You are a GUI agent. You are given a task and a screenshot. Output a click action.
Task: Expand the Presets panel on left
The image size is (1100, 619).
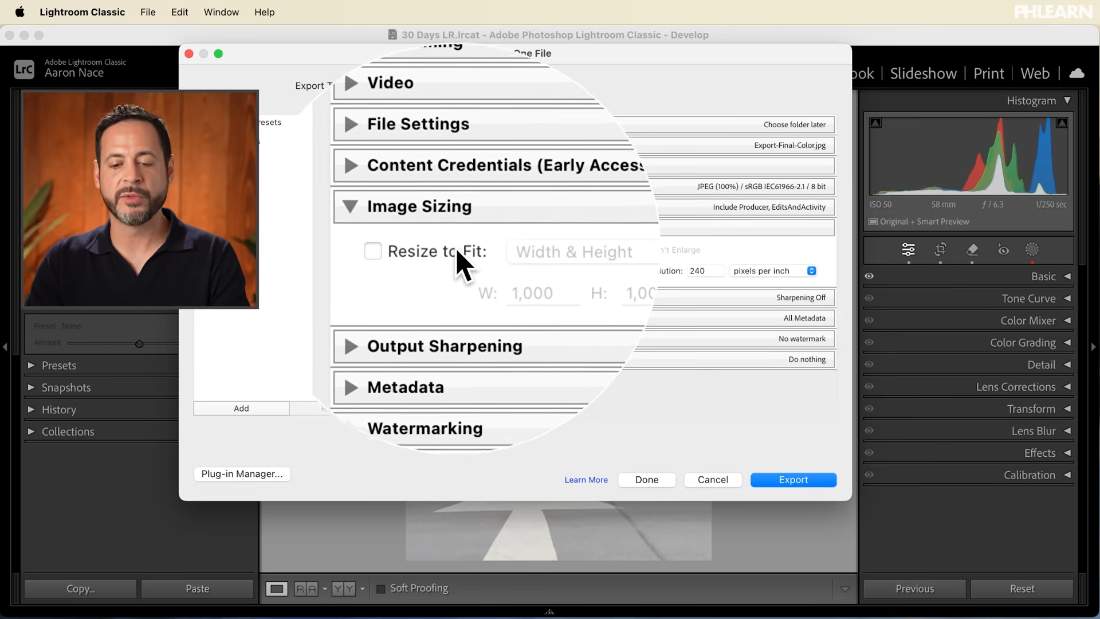click(x=31, y=366)
